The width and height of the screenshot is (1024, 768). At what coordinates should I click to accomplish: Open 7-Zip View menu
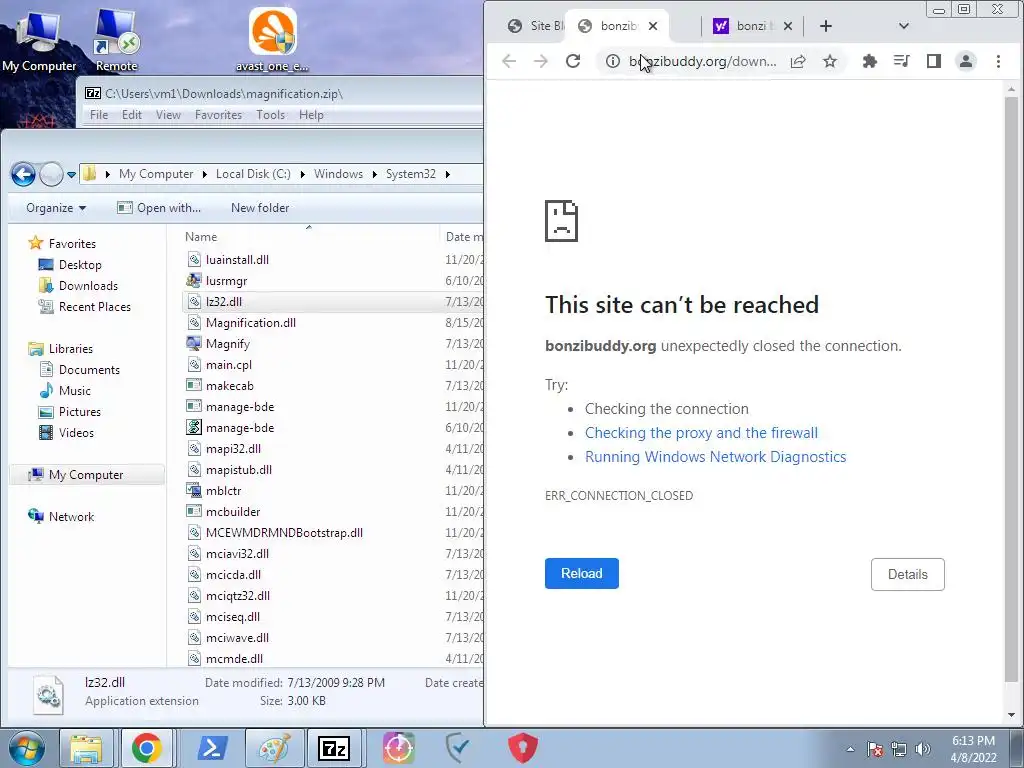(x=168, y=115)
